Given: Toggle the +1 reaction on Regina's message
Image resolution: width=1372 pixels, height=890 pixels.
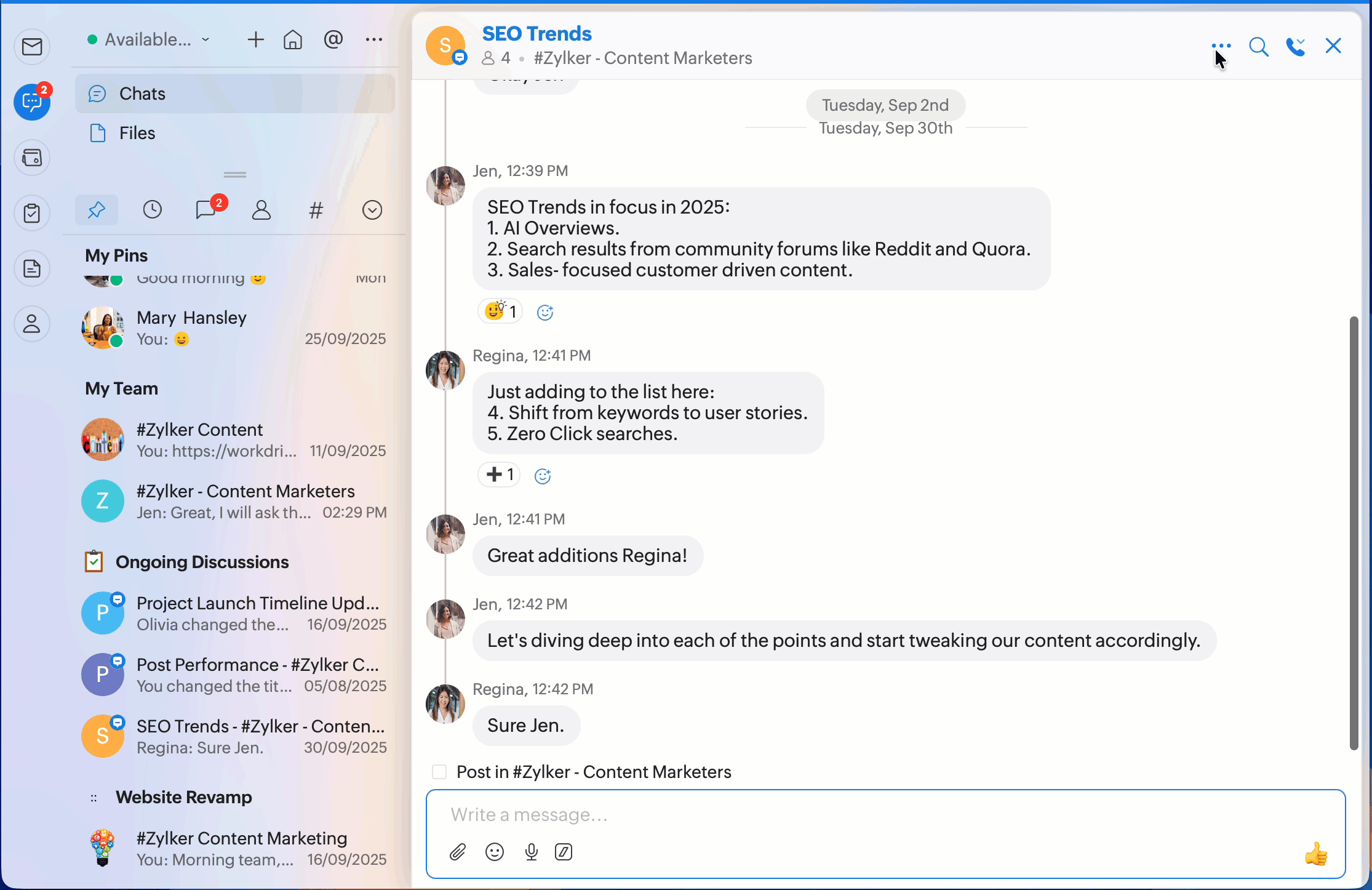Looking at the screenshot, I should (499, 475).
